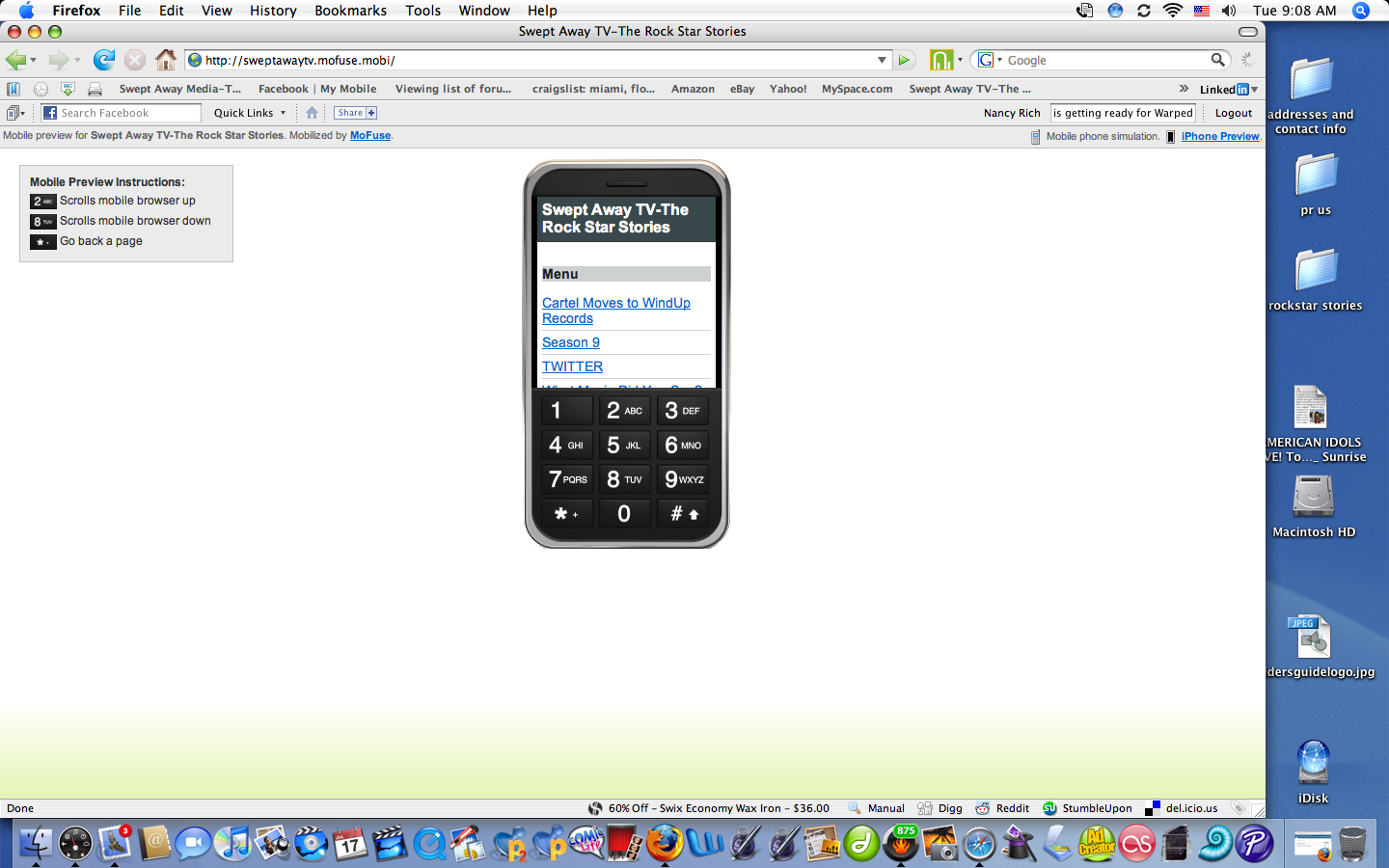Open the Reddit status bar item
Image resolution: width=1389 pixels, height=868 pixels.
point(1002,808)
